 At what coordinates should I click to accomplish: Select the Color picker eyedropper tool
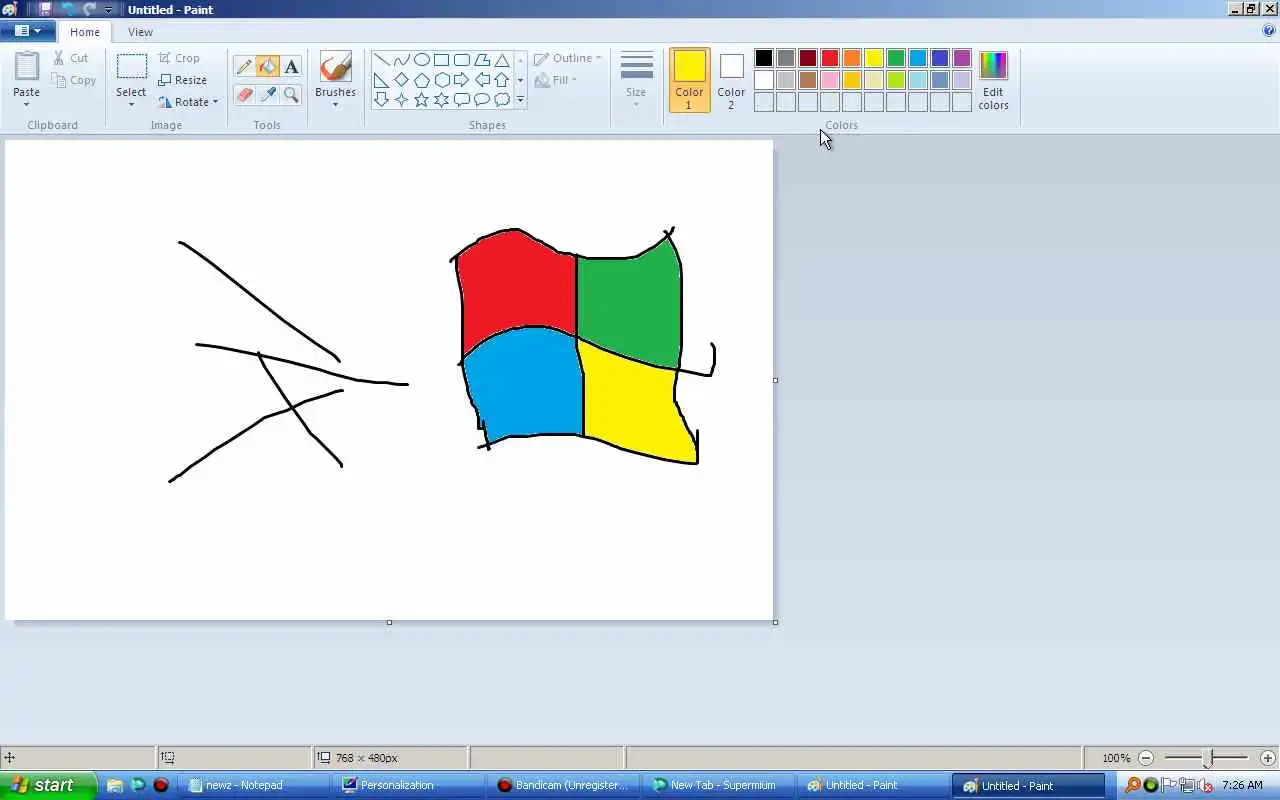pyautogui.click(x=267, y=95)
